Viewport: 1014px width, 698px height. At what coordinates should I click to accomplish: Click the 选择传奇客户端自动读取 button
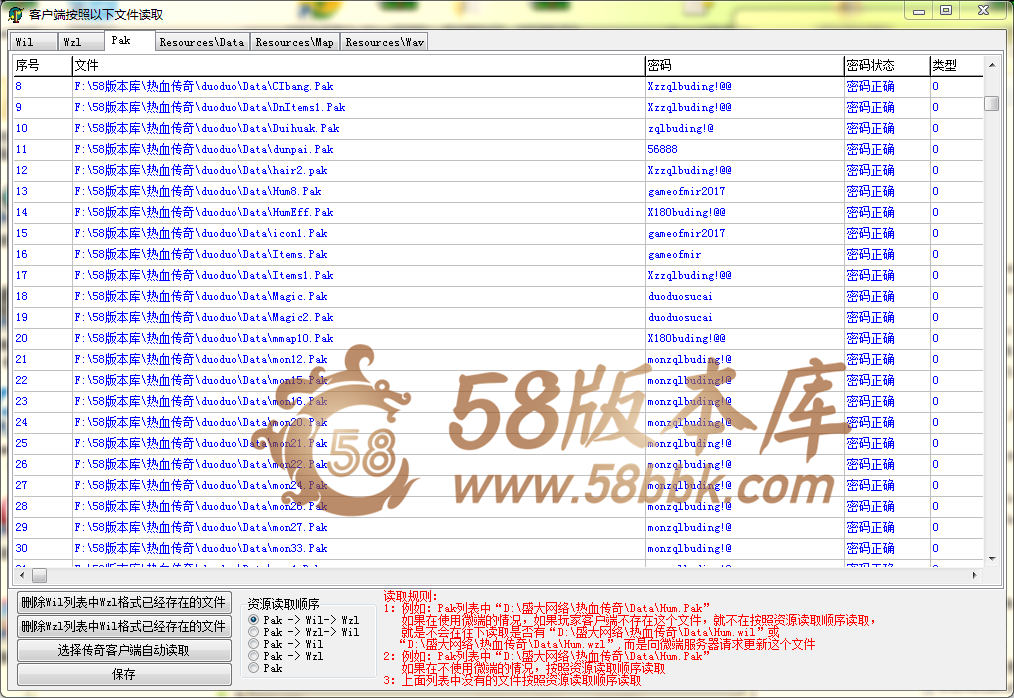pyautogui.click(x=124, y=650)
